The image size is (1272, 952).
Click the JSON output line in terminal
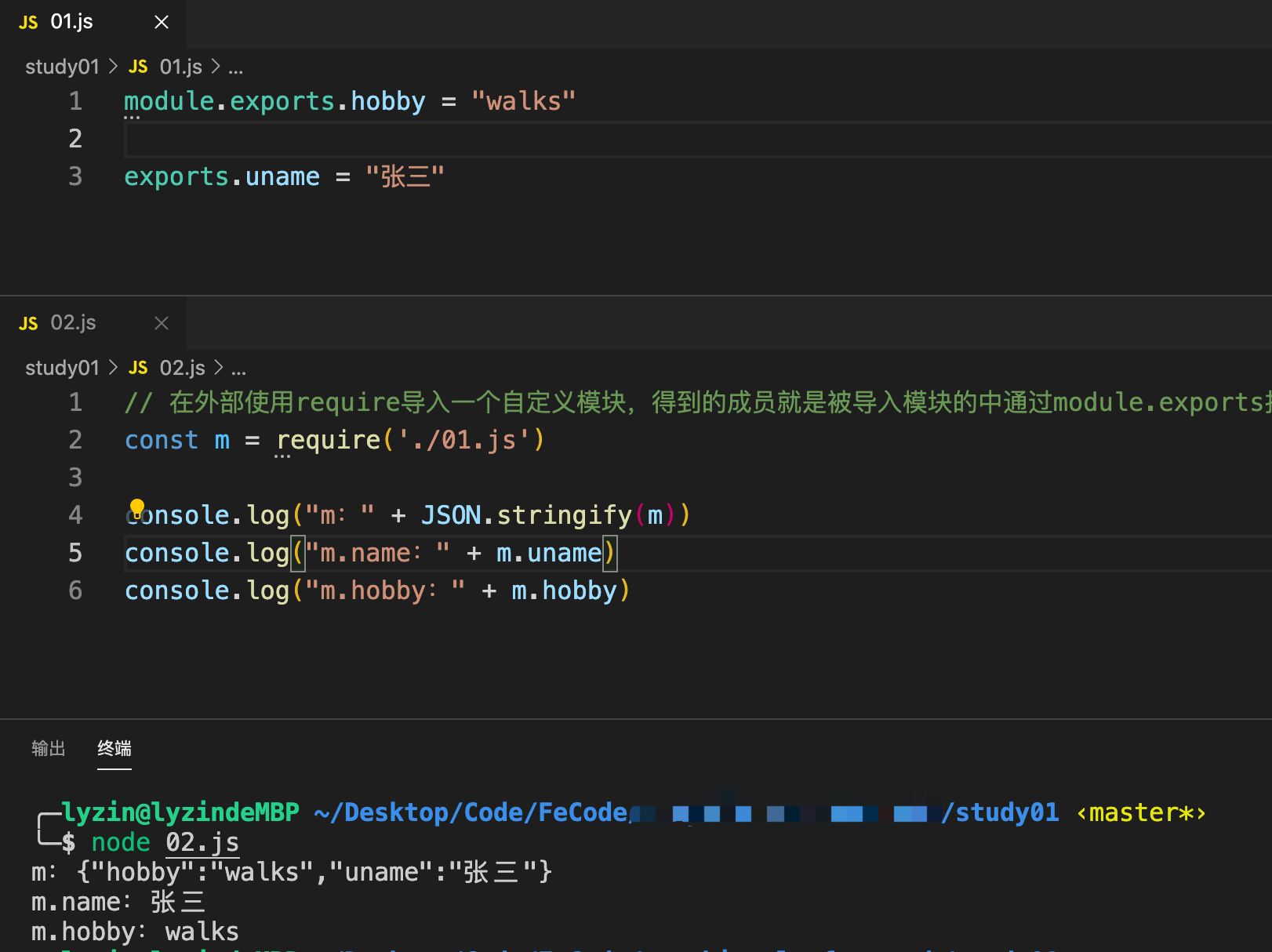click(x=292, y=872)
